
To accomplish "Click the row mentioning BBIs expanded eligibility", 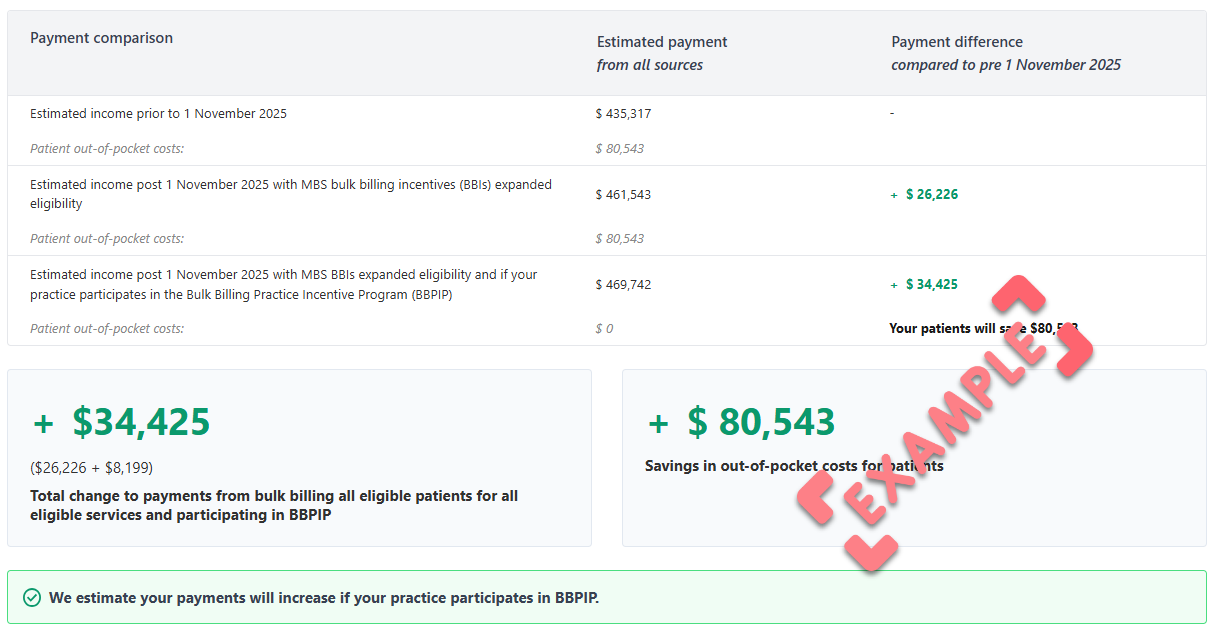I will click(290, 194).
